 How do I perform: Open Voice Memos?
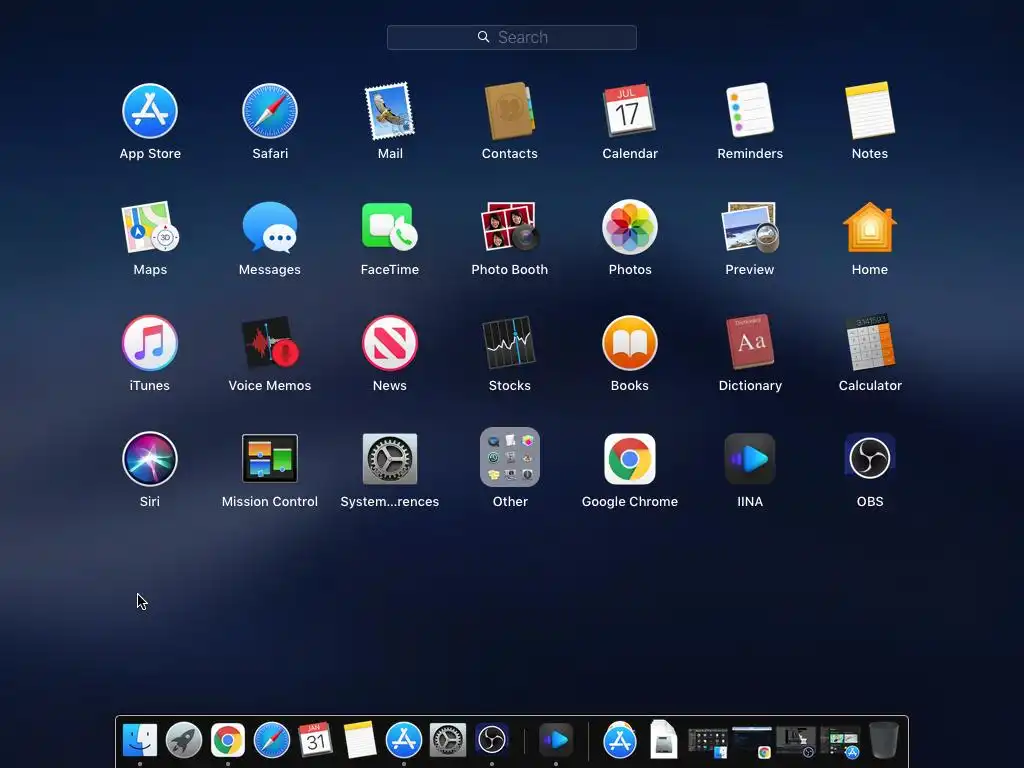[270, 344]
